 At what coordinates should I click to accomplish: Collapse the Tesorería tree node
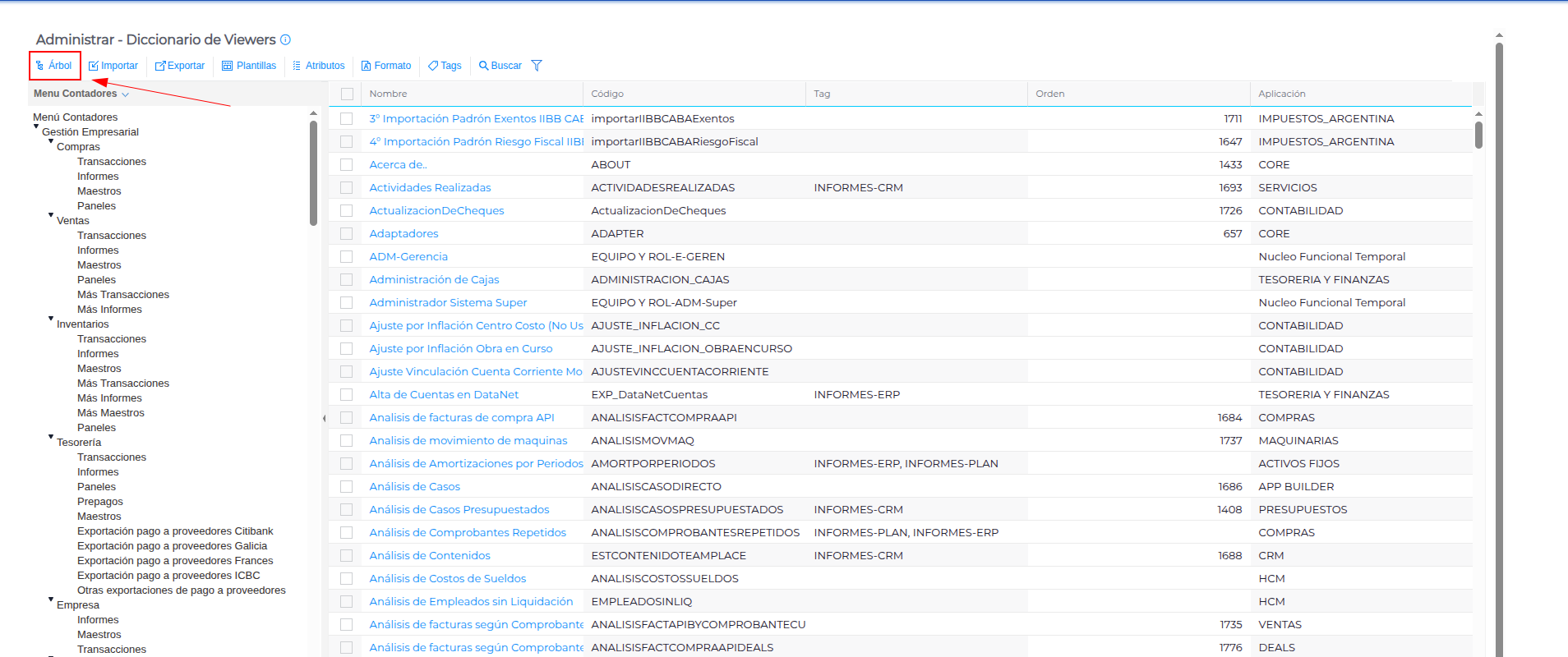[x=51, y=437]
